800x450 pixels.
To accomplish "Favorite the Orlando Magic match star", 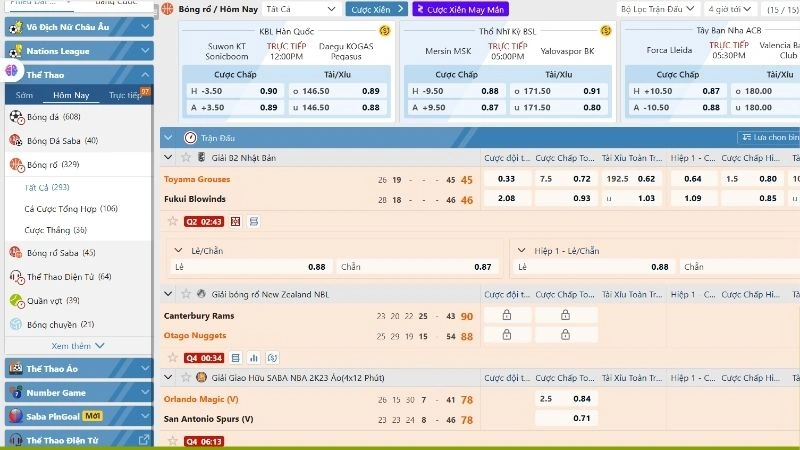I will (x=172, y=441).
